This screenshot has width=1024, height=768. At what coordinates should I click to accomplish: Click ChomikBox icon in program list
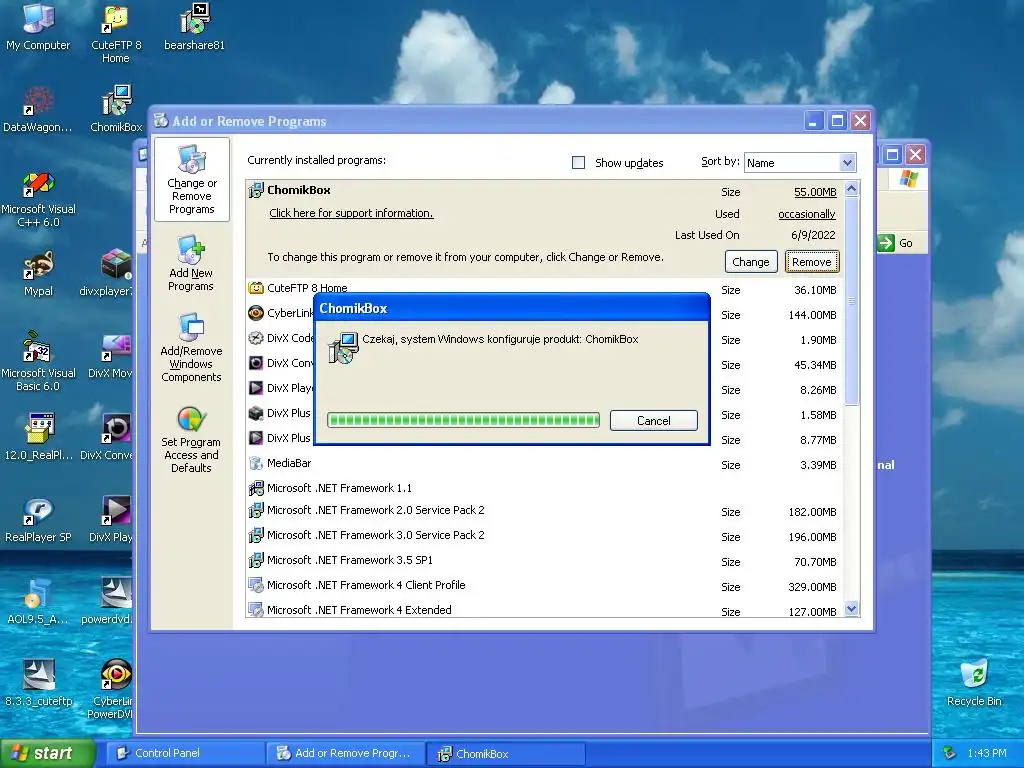(256, 191)
